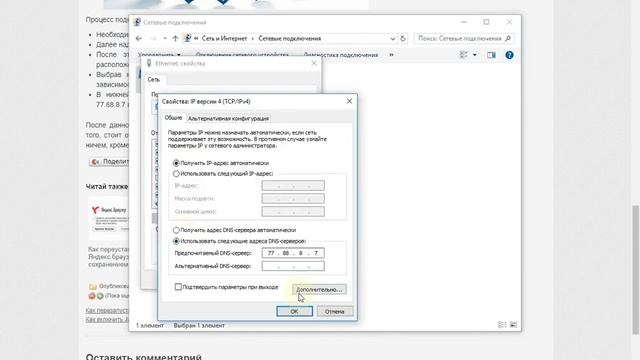The height and width of the screenshot is (360, 640).
Task: Switch to 'Общие' tab in IPv4 properties
Action: 173,118
